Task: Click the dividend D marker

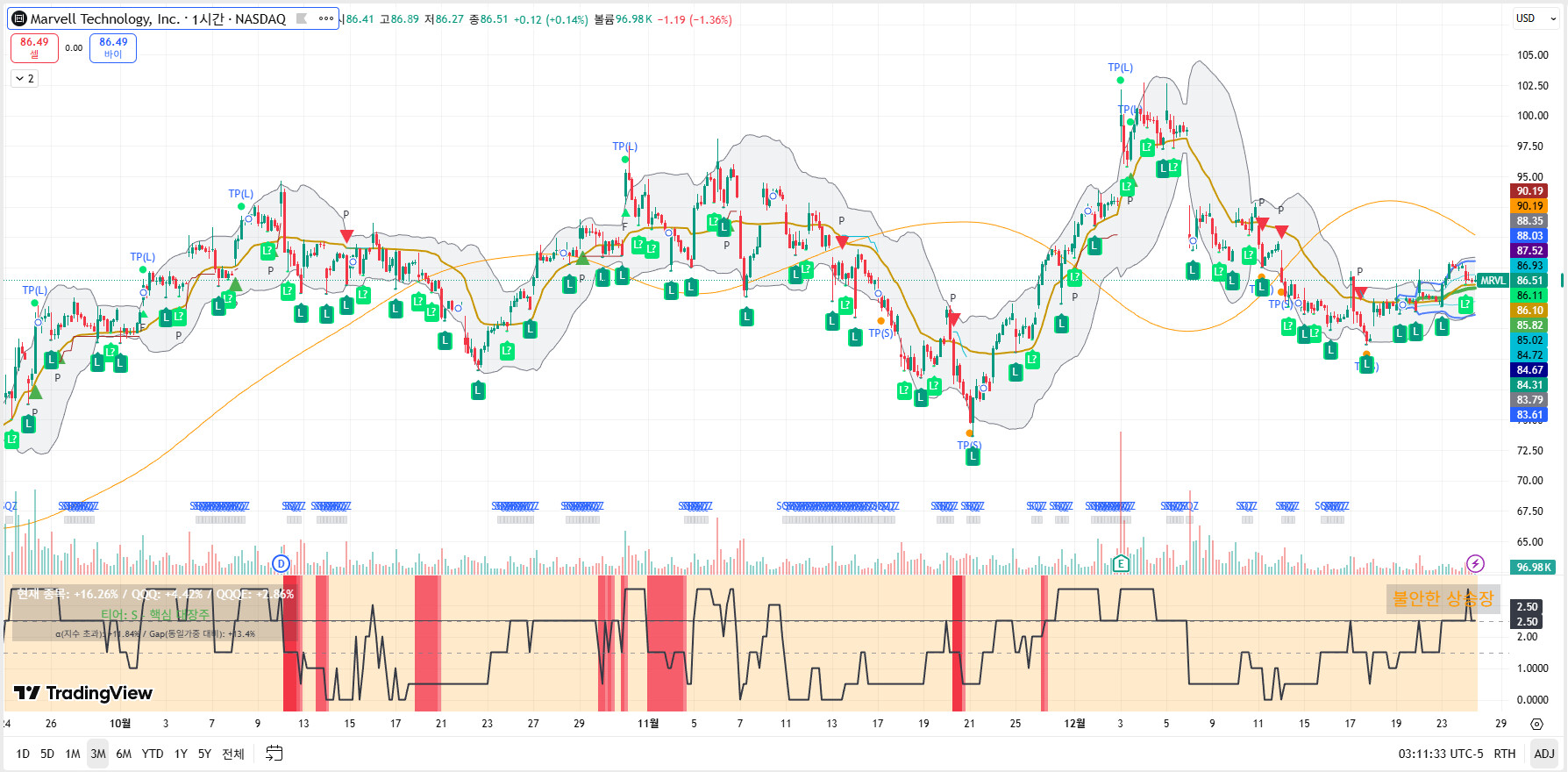Action: [x=281, y=563]
